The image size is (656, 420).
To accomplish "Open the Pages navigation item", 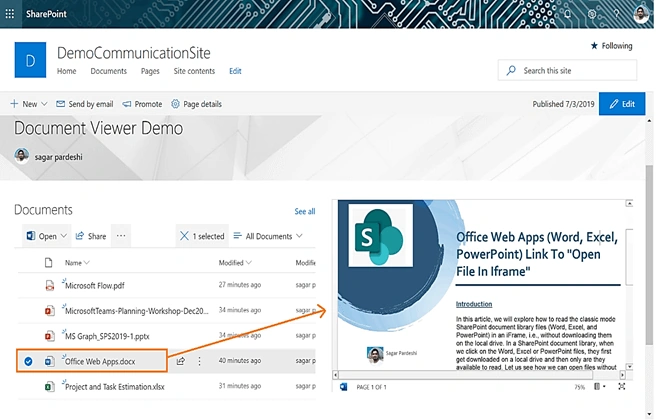I will 150,71.
